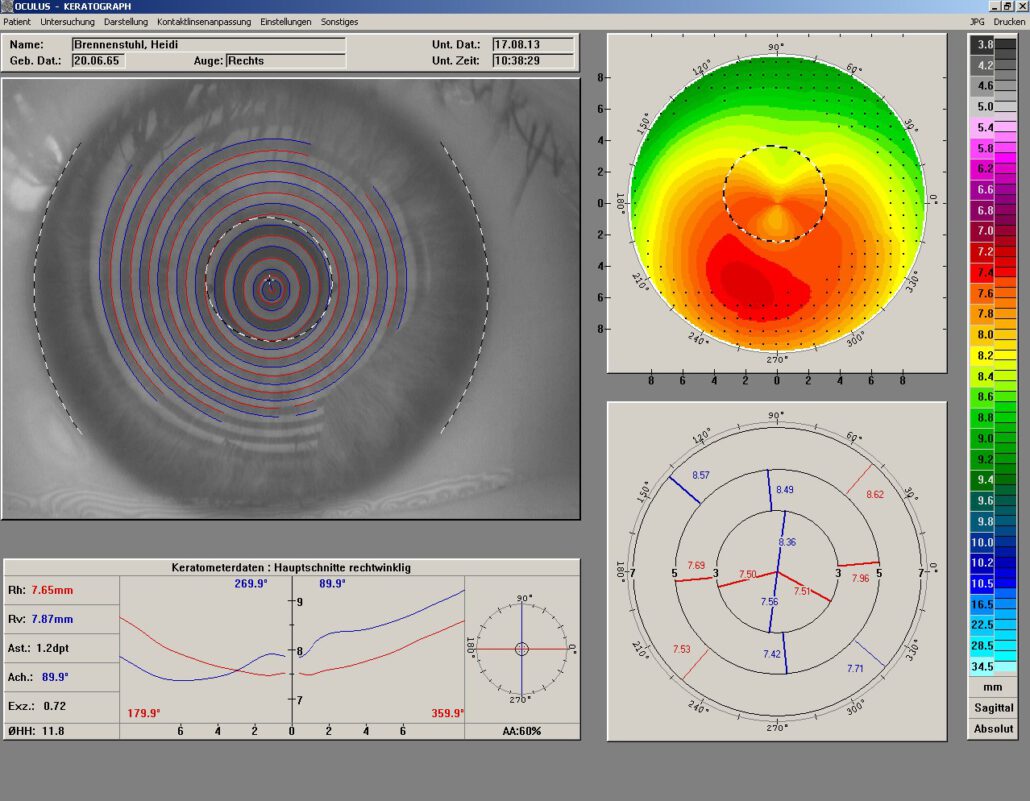1030x801 pixels.
Task: Click the Auge field showing Rechts
Action: coord(285,61)
